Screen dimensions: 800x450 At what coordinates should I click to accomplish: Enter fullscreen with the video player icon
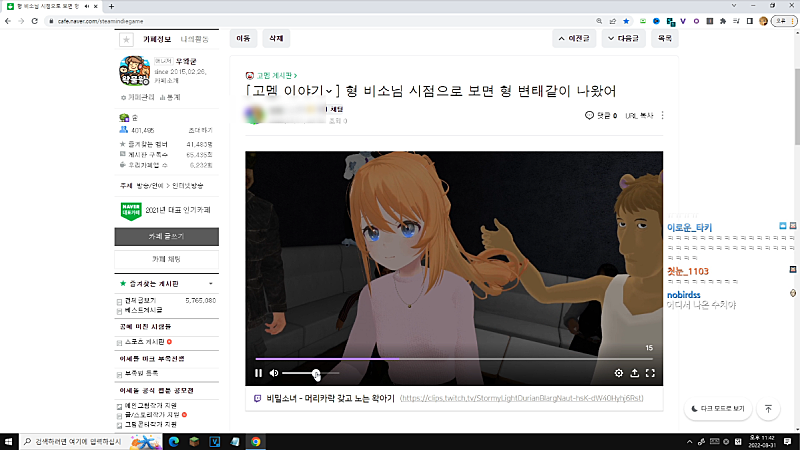[x=650, y=373]
